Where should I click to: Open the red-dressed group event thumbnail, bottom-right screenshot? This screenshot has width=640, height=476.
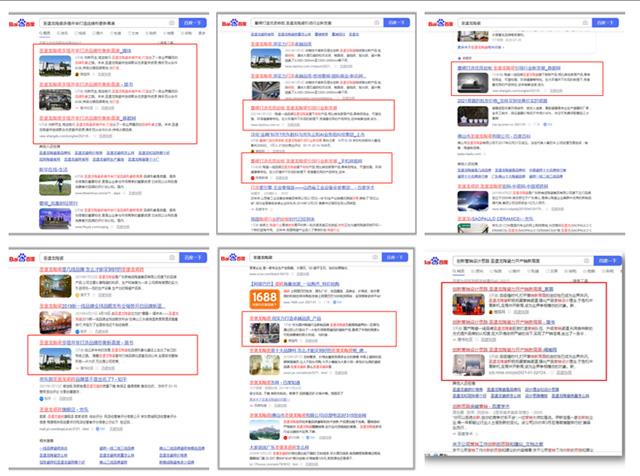(468, 304)
